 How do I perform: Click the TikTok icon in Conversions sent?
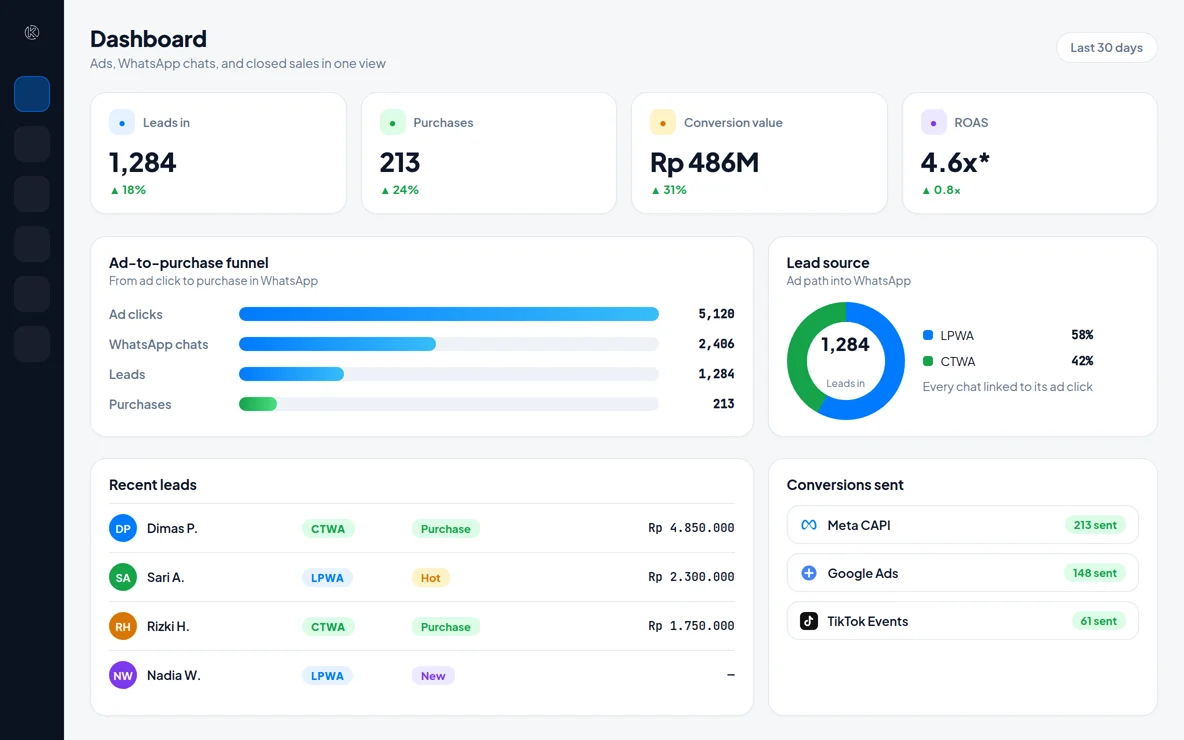tap(809, 621)
